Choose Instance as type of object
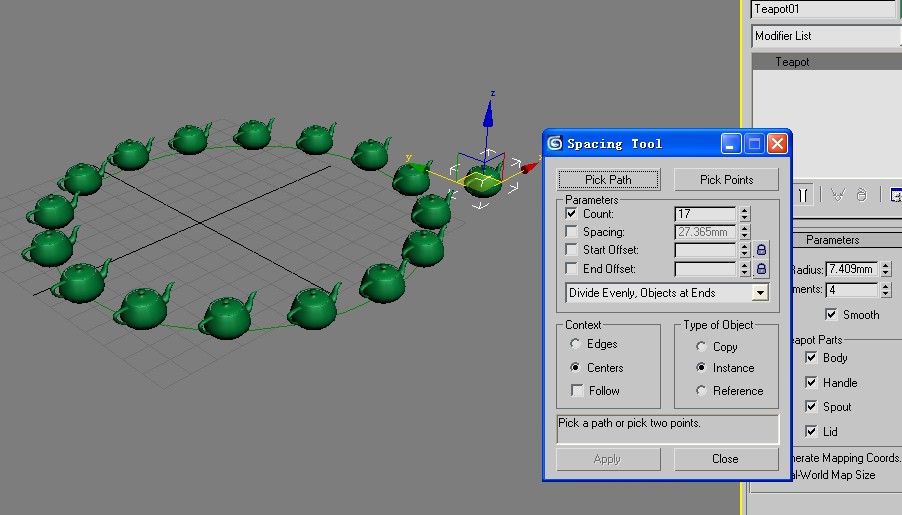The width and height of the screenshot is (902, 515). click(701, 367)
